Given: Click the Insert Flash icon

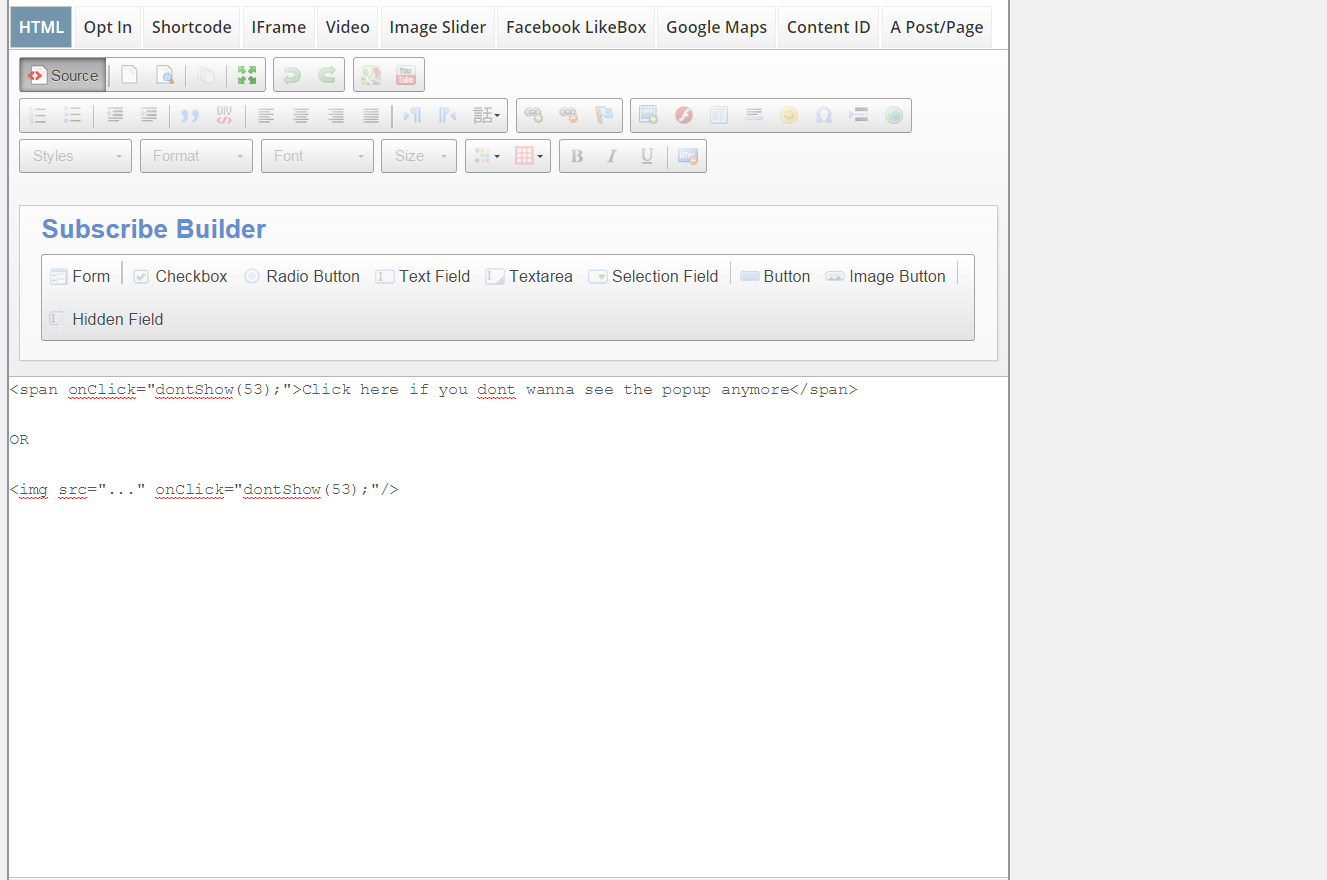Looking at the screenshot, I should pos(684,116).
